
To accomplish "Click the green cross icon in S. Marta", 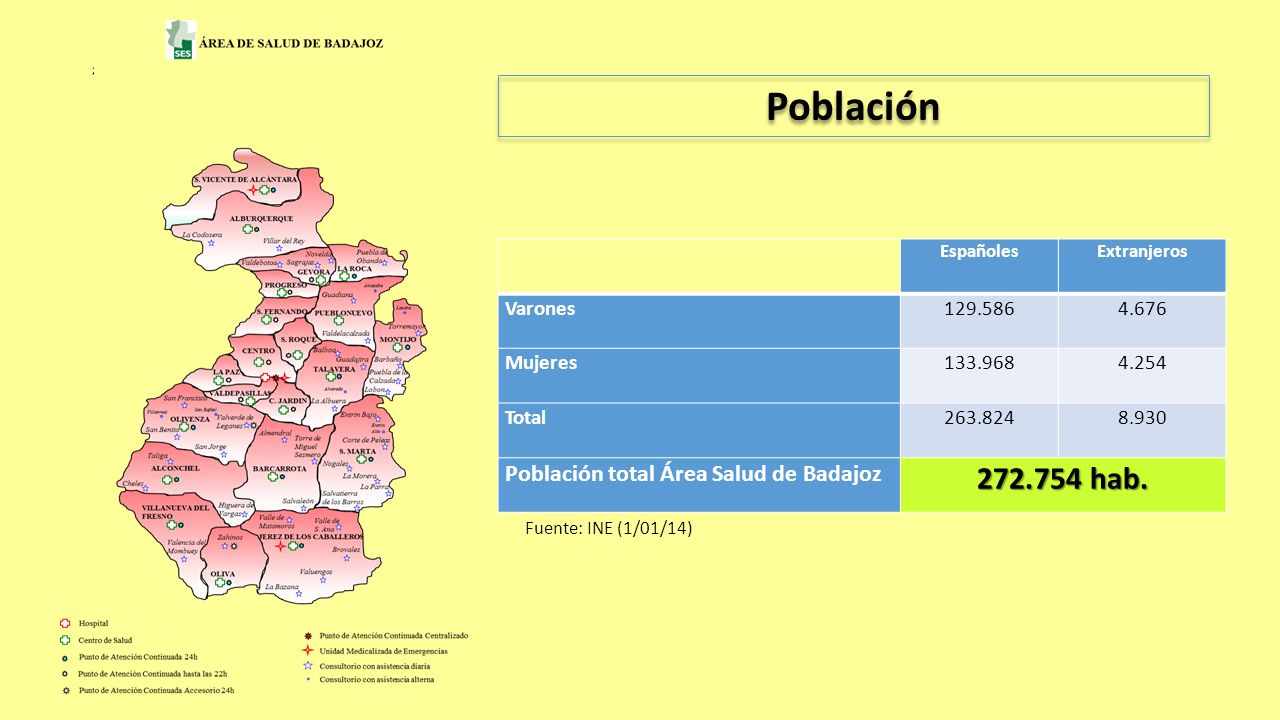I will (362, 460).
